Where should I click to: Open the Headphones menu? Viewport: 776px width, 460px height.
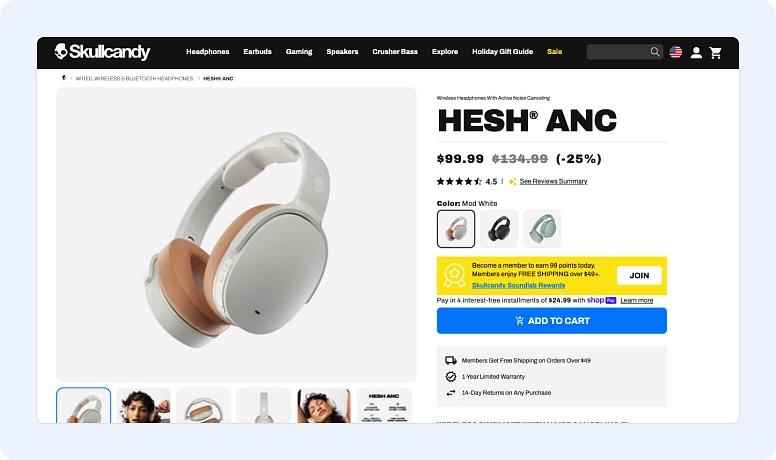pyautogui.click(x=207, y=51)
